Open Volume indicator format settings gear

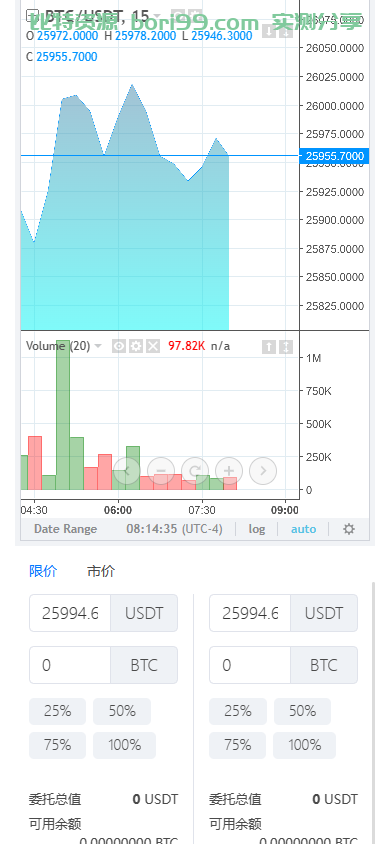click(x=136, y=346)
